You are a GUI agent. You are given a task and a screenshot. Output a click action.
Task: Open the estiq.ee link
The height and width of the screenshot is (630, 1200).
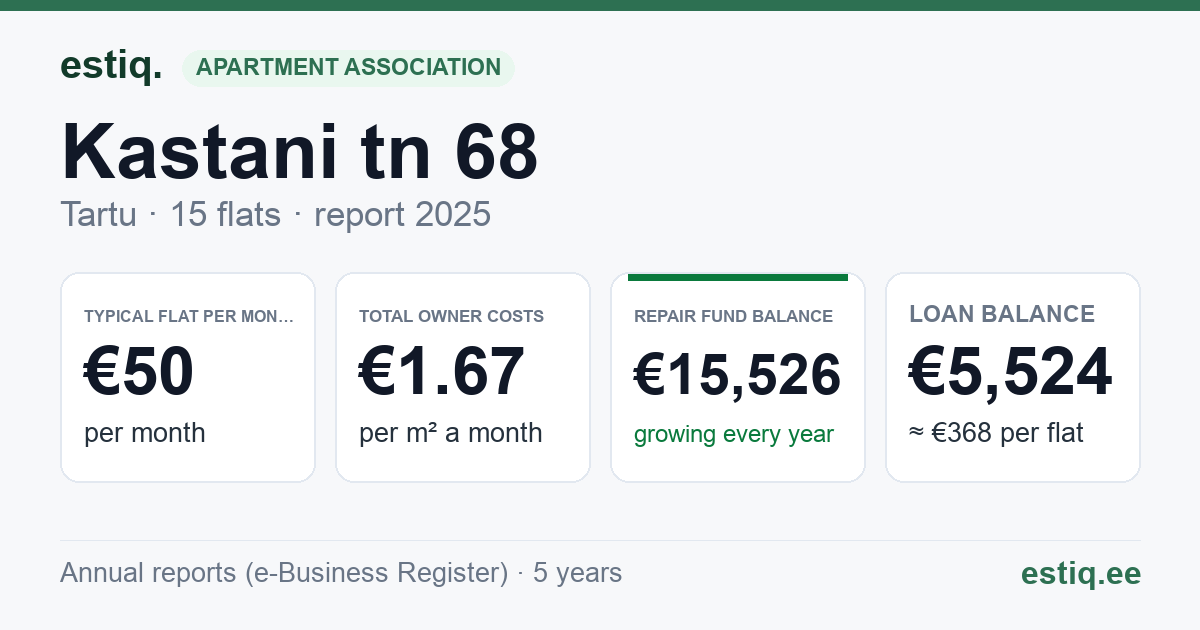[x=1081, y=573]
